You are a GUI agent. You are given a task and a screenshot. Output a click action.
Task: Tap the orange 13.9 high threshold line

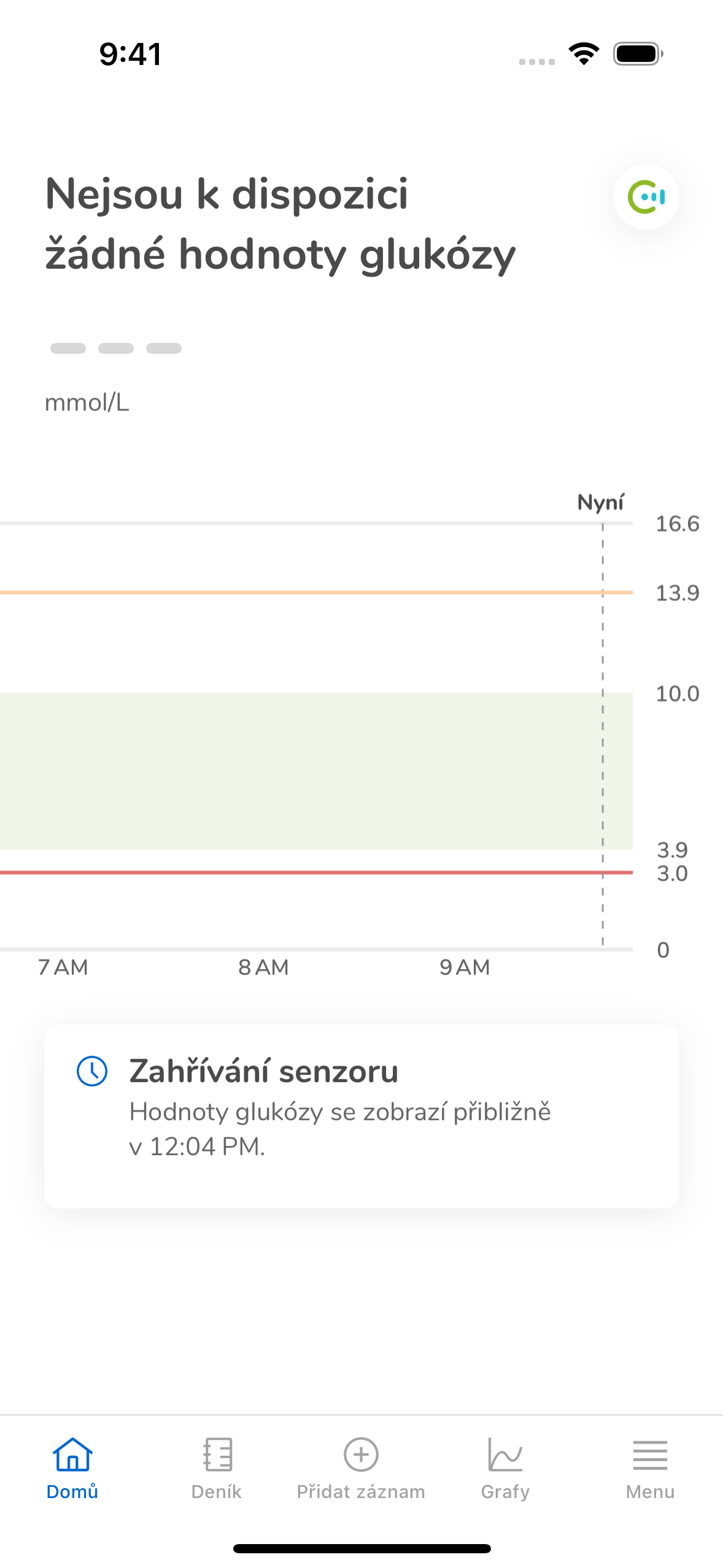pyautogui.click(x=316, y=593)
